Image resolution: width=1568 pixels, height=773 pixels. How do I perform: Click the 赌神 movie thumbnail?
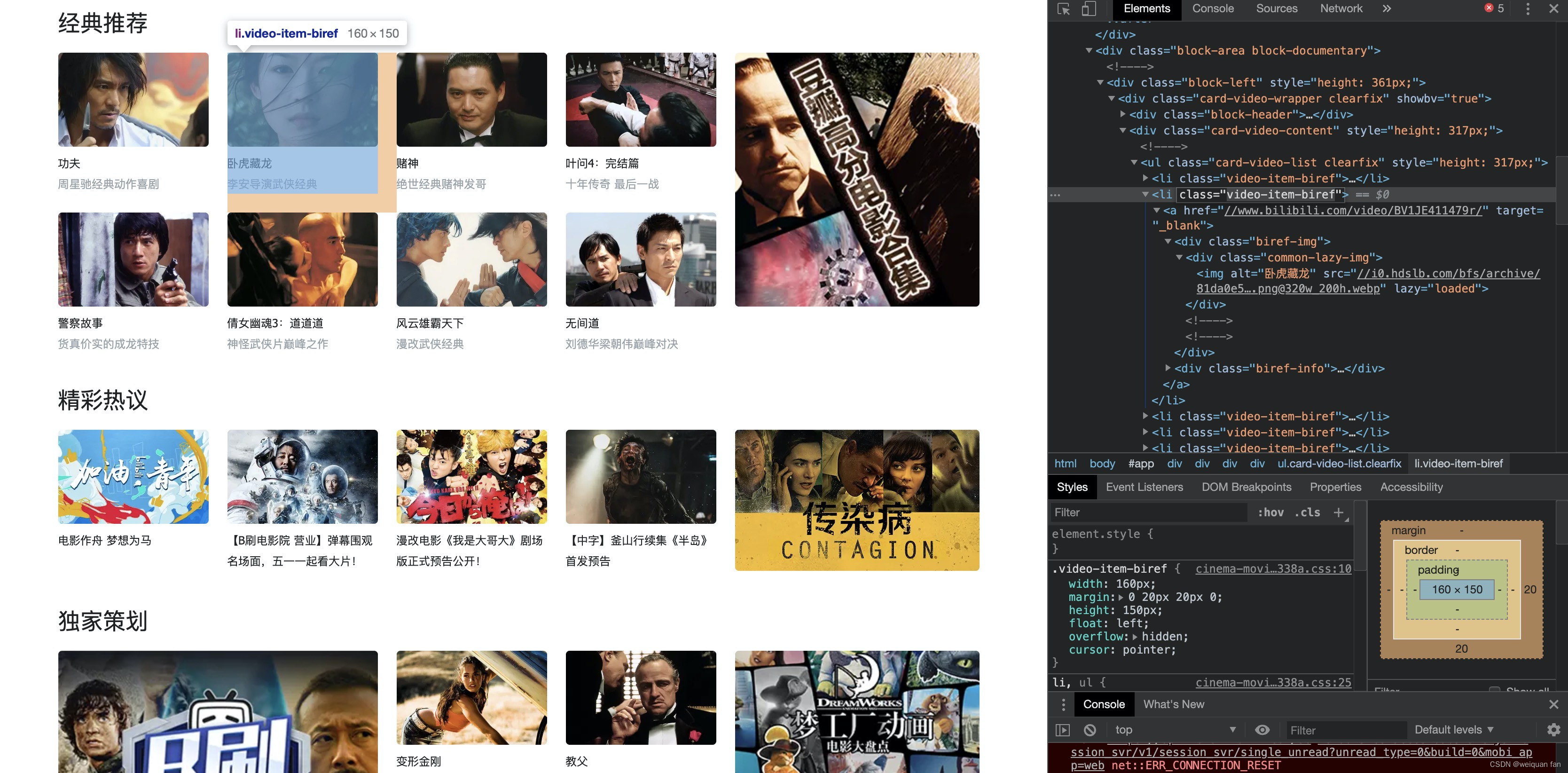tap(471, 99)
